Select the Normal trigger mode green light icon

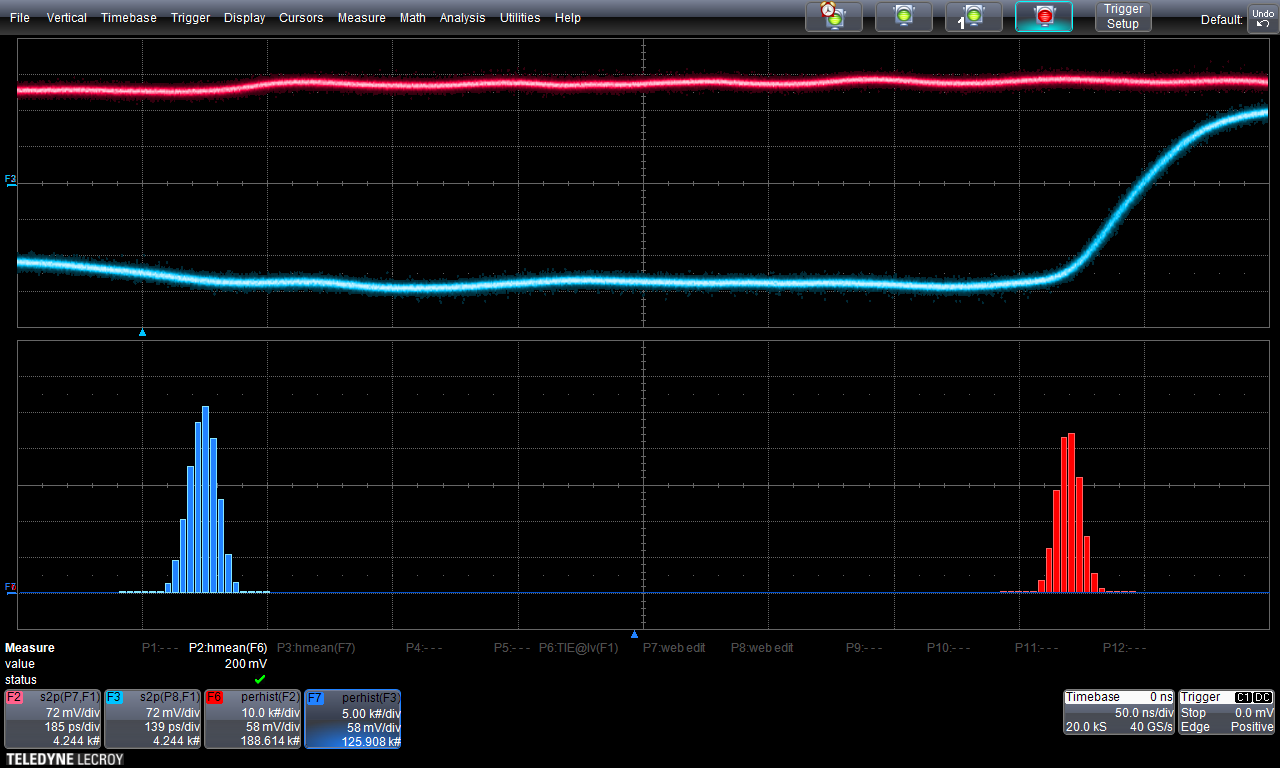[904, 16]
